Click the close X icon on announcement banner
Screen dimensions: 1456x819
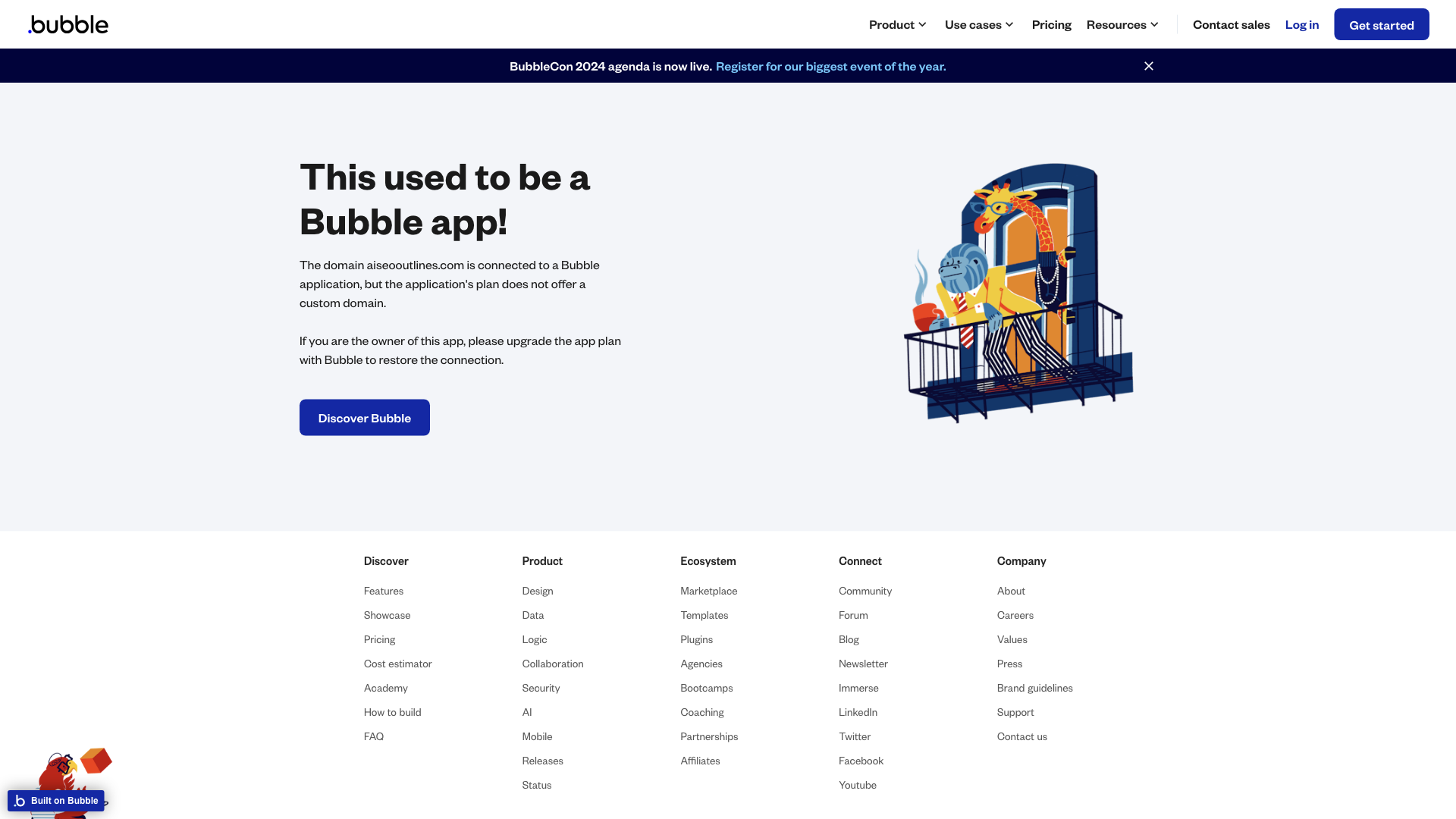[x=1148, y=66]
